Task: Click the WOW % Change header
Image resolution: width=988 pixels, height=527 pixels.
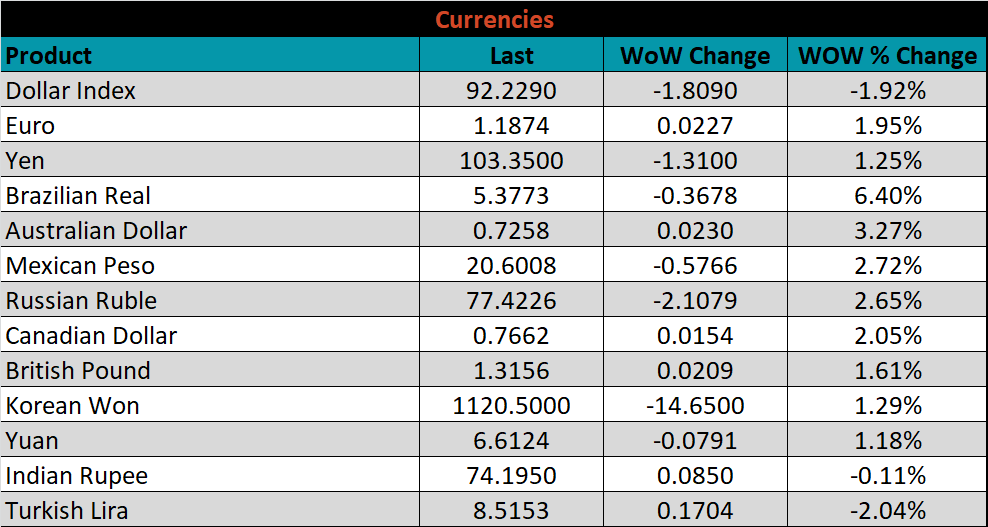Action: point(887,56)
